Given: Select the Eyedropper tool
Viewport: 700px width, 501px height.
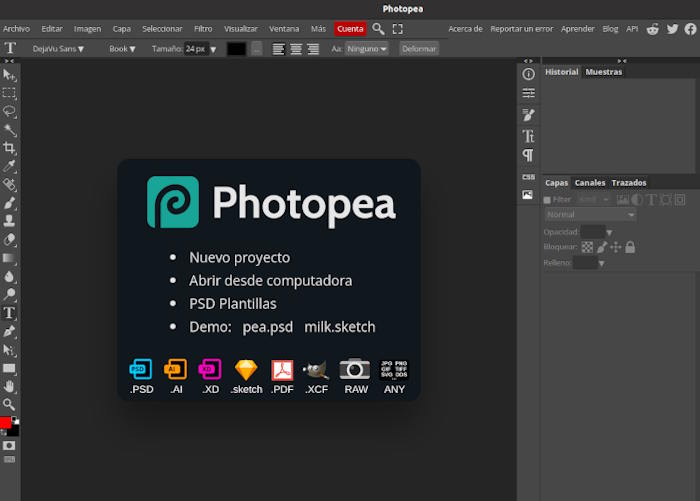Looking at the screenshot, I should [9, 166].
